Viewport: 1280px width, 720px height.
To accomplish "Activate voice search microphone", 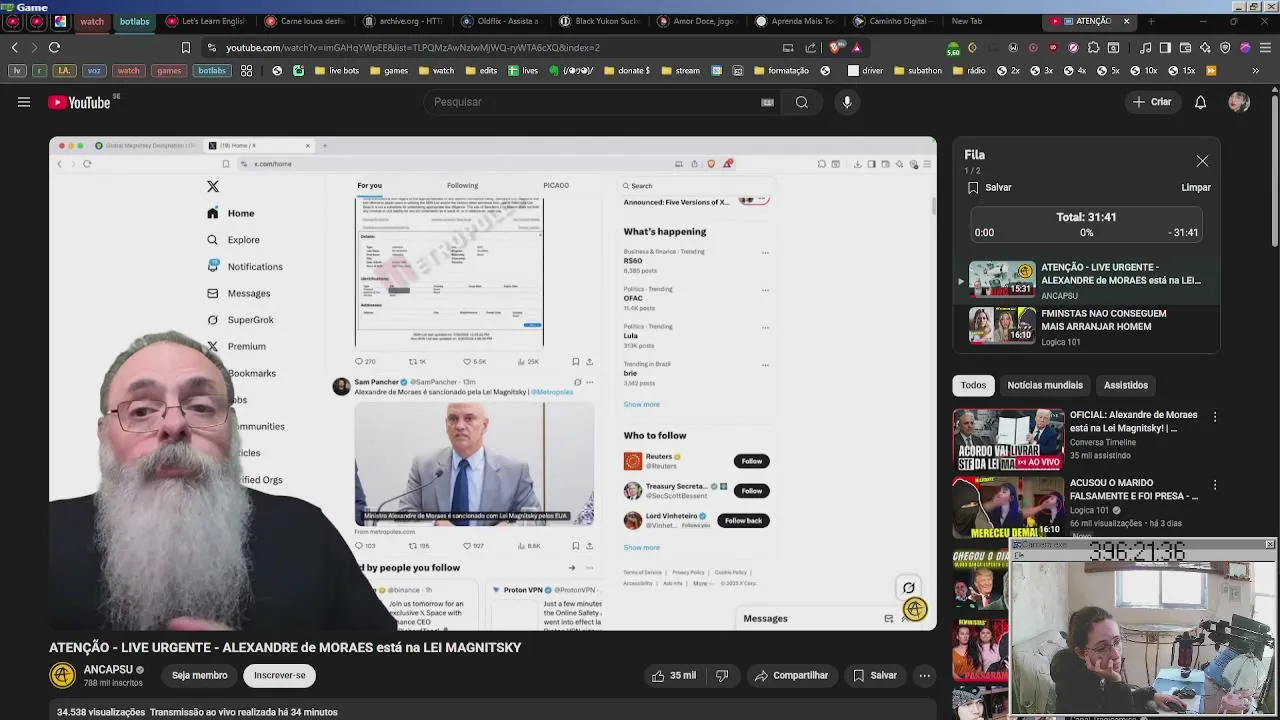I will [x=847, y=102].
